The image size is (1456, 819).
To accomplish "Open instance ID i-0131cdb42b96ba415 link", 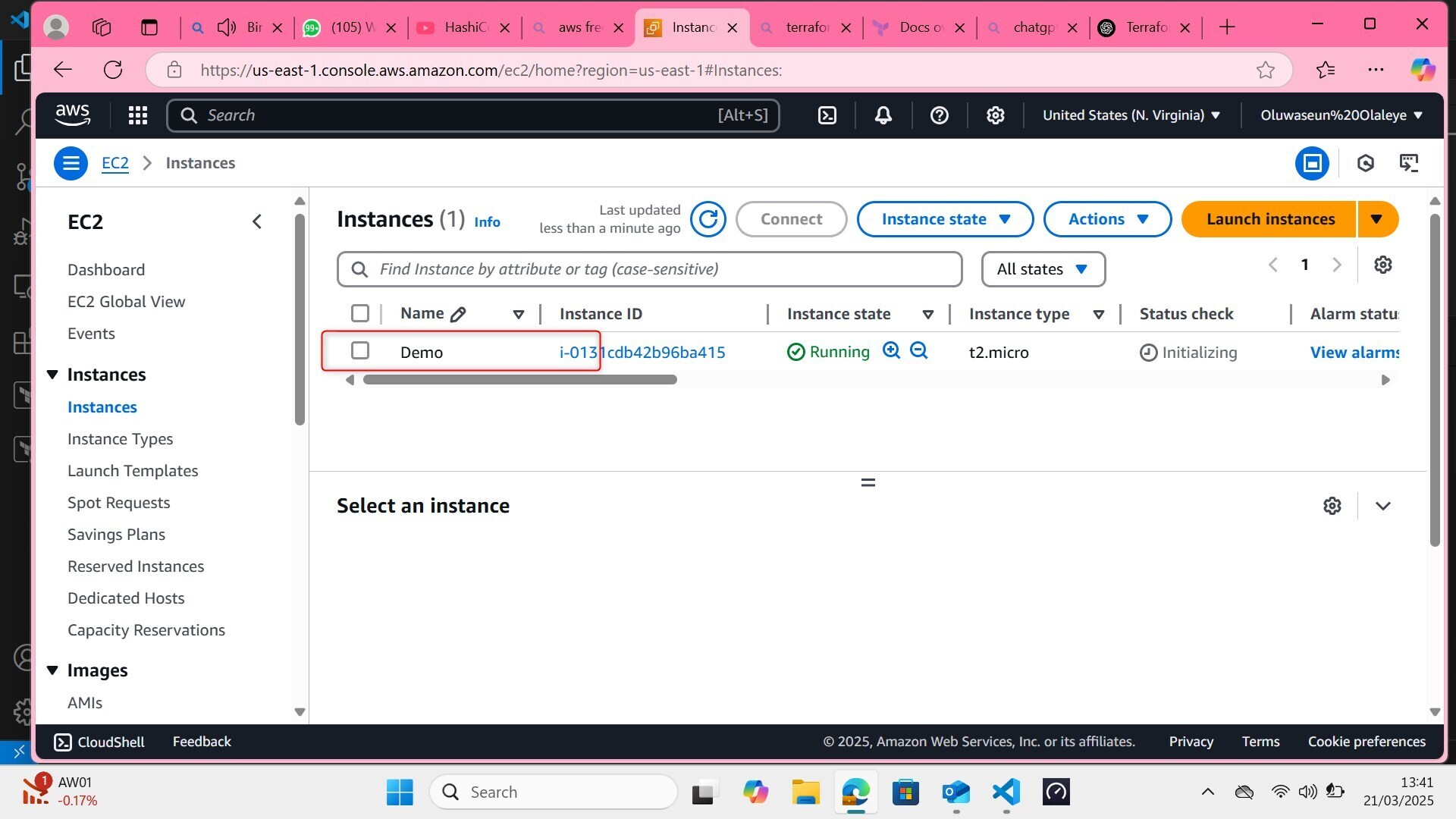I will click(642, 352).
